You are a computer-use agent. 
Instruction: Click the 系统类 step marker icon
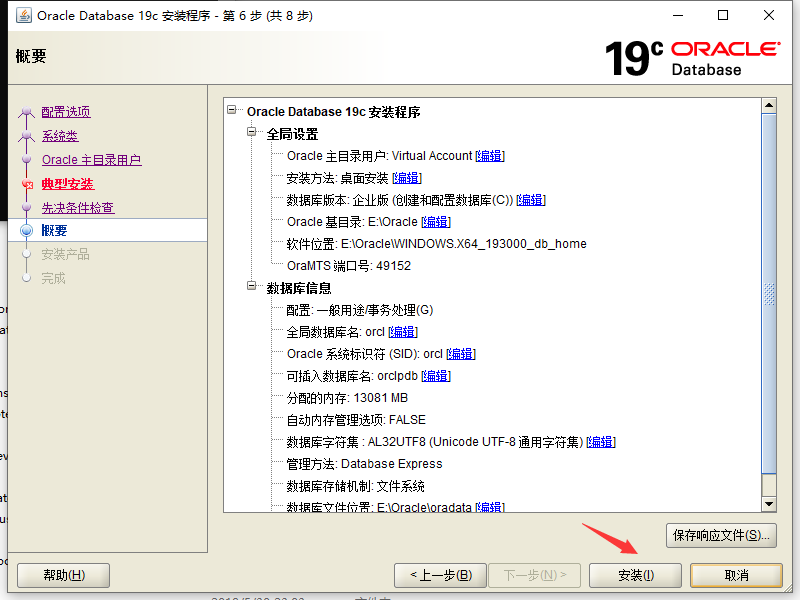click(25, 136)
